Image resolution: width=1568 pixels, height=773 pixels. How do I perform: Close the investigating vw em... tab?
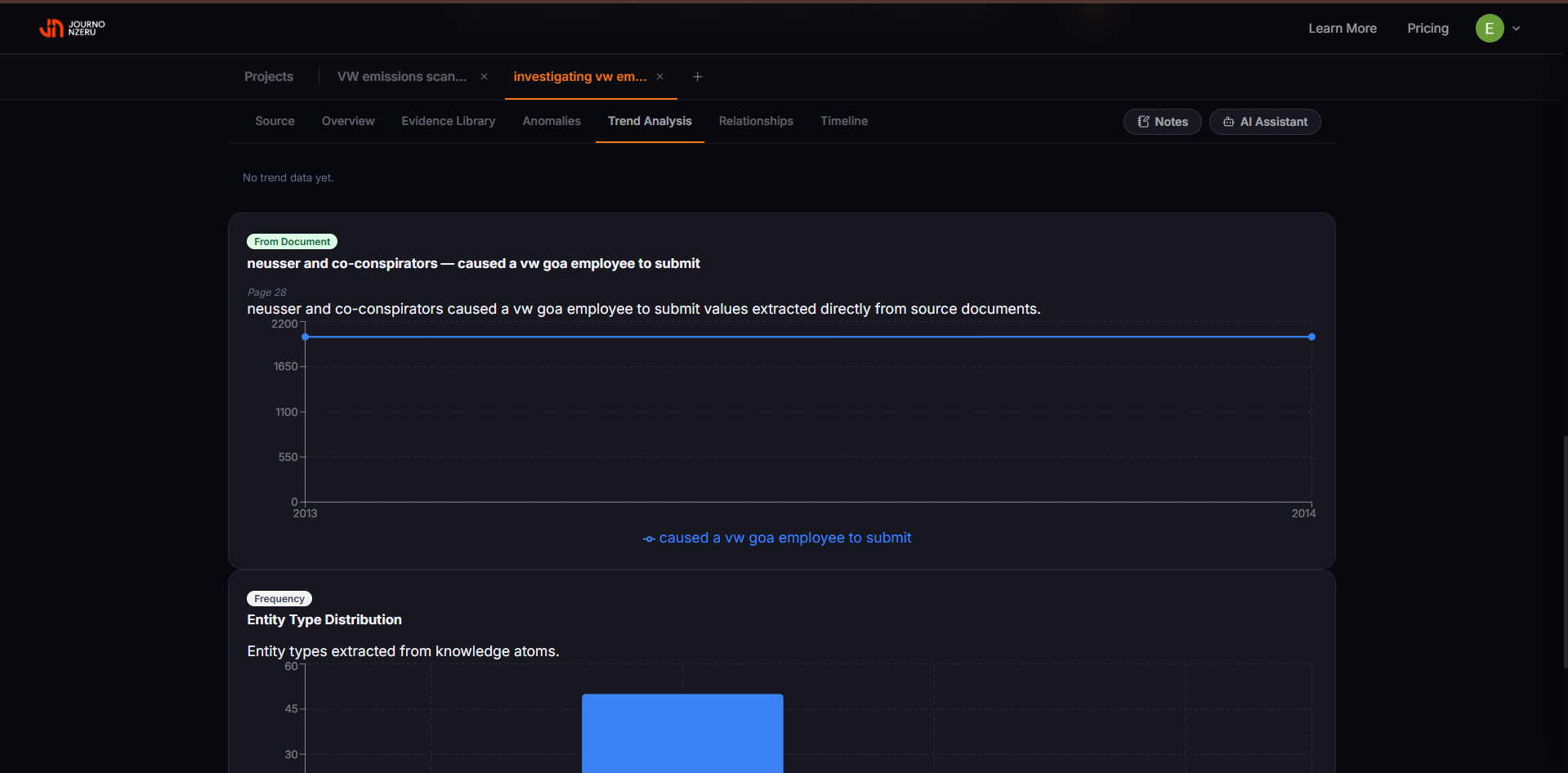click(x=659, y=77)
